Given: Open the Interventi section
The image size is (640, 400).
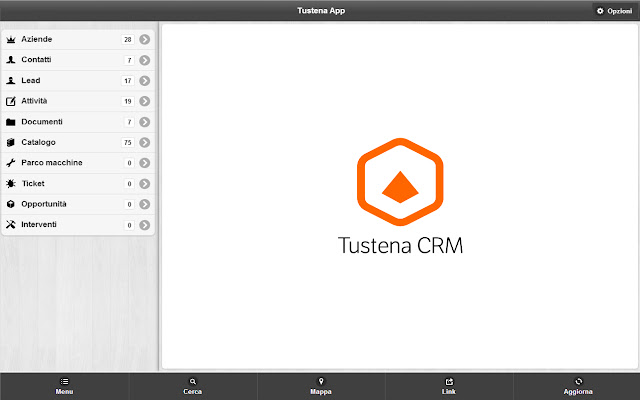Looking at the screenshot, I should click(x=78, y=225).
